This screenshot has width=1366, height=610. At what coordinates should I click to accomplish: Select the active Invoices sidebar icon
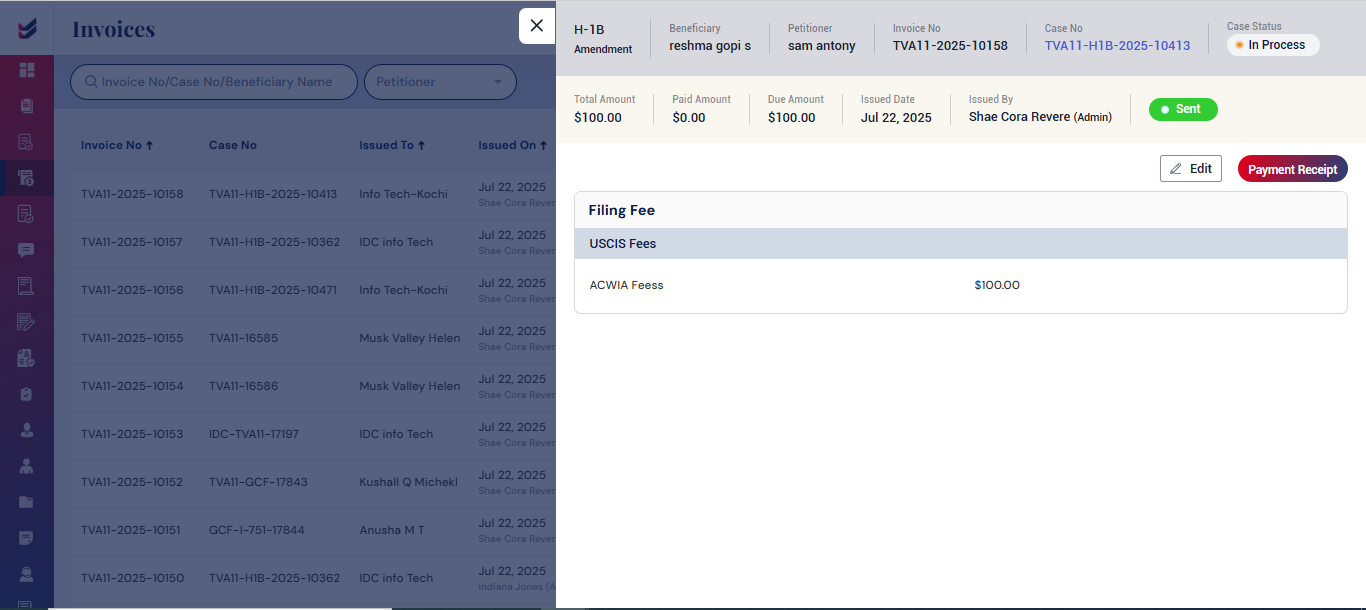[27, 178]
